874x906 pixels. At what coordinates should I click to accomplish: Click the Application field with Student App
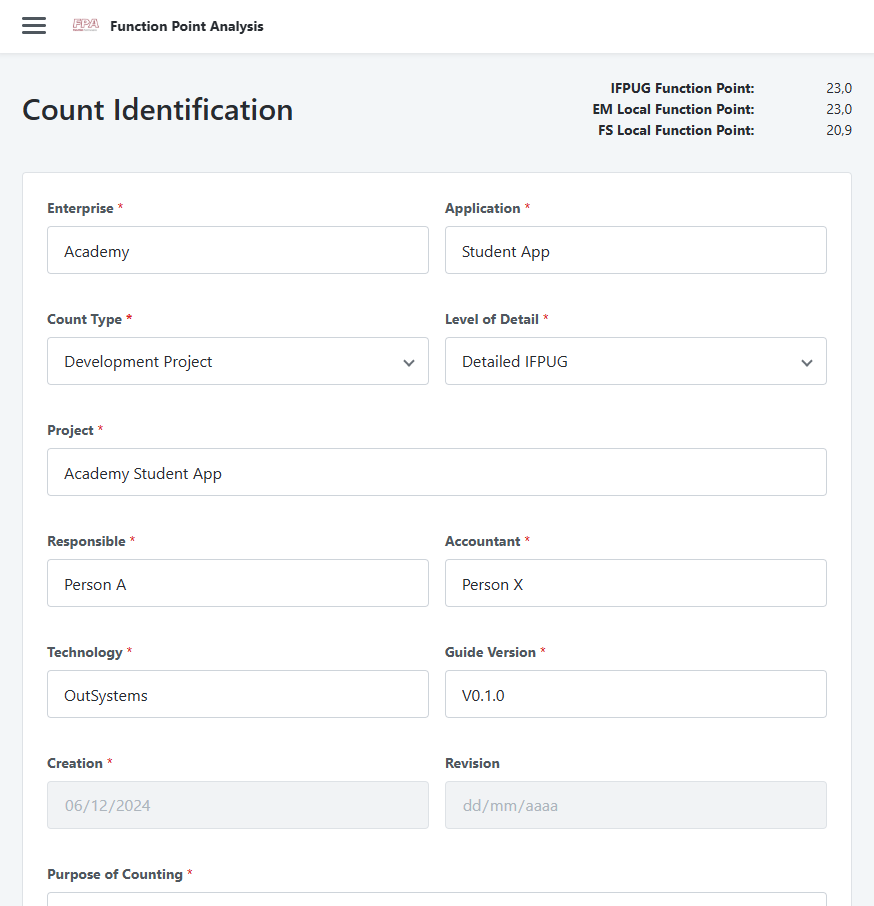click(635, 250)
